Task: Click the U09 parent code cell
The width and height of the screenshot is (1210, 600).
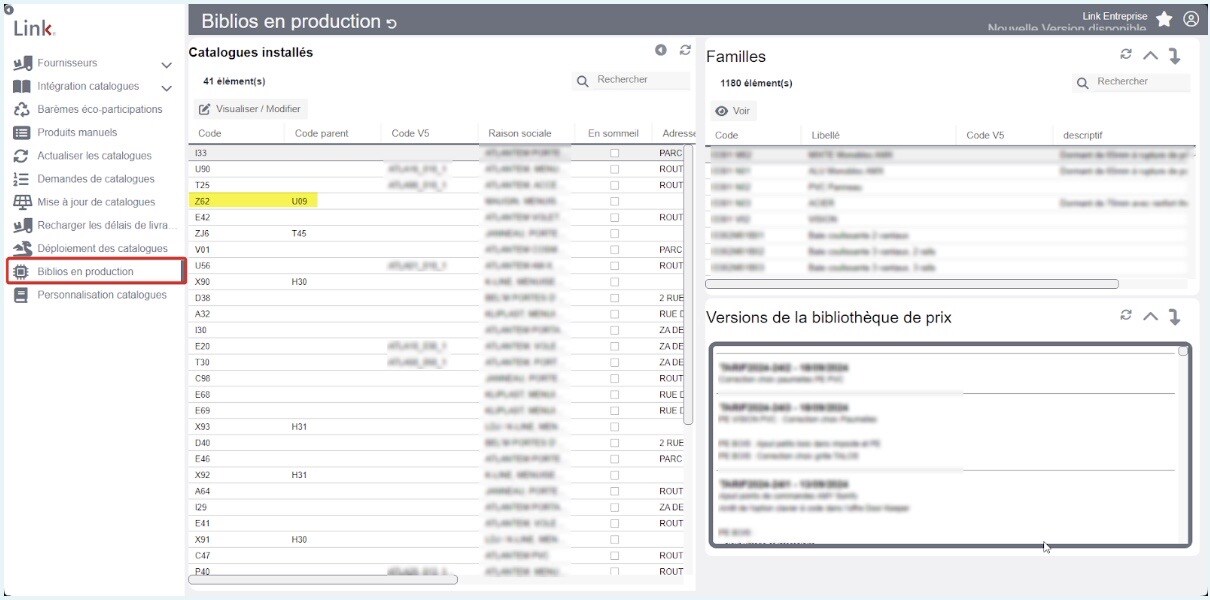Action: click(x=302, y=201)
